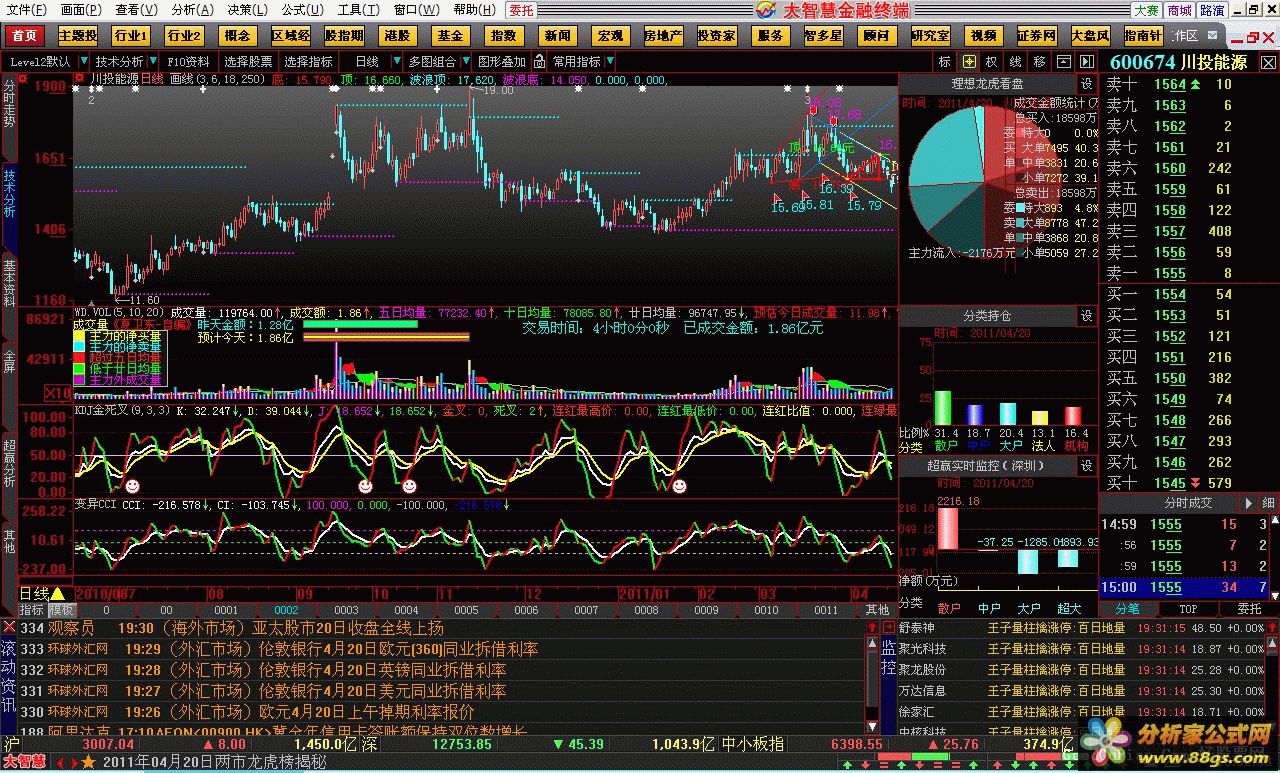Click 选择股票 in the toolbar
The height and width of the screenshot is (773, 1280).
click(247, 61)
